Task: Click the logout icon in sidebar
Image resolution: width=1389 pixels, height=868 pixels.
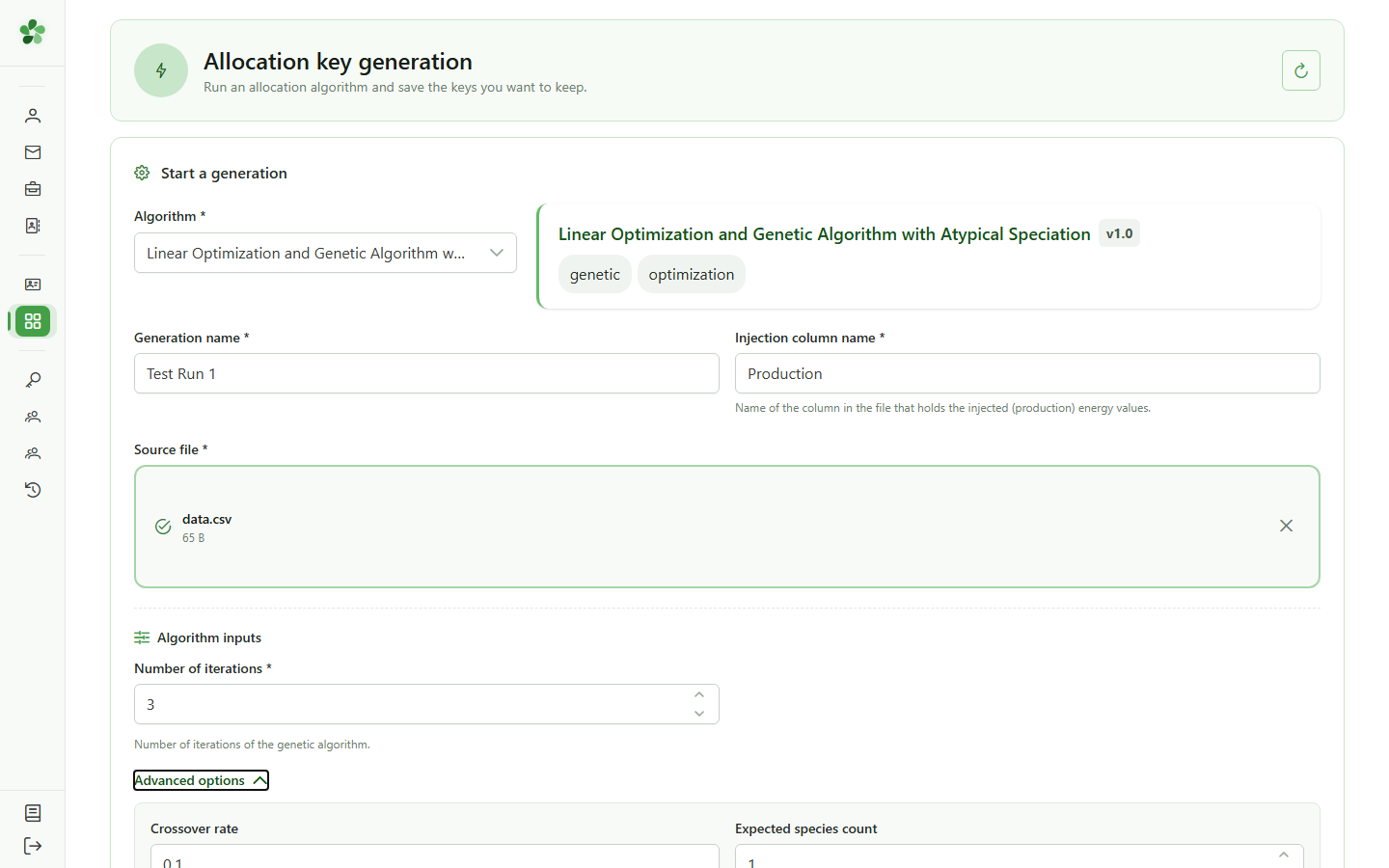Action: 33,846
